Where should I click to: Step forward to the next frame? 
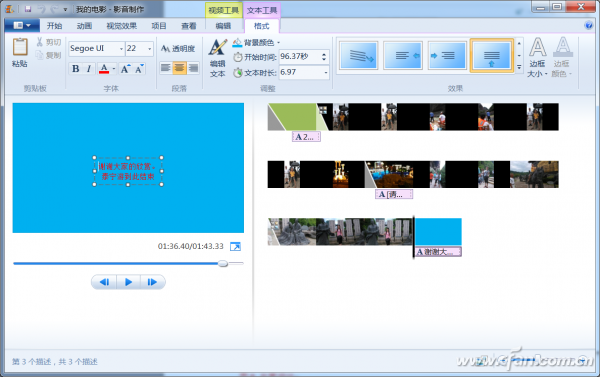pyautogui.click(x=152, y=282)
